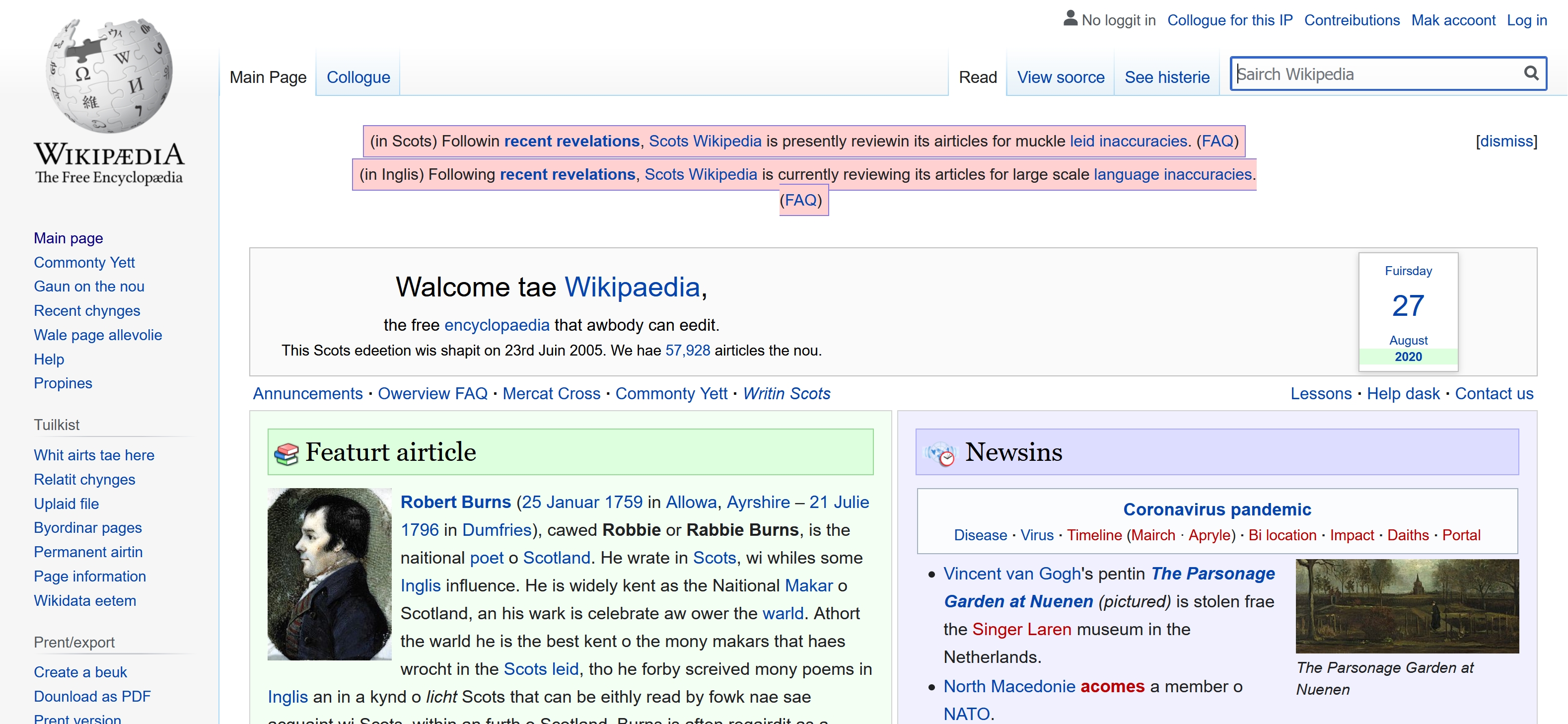1568x724 pixels.
Task: Open the Singer Laren red link
Action: (x=1021, y=629)
